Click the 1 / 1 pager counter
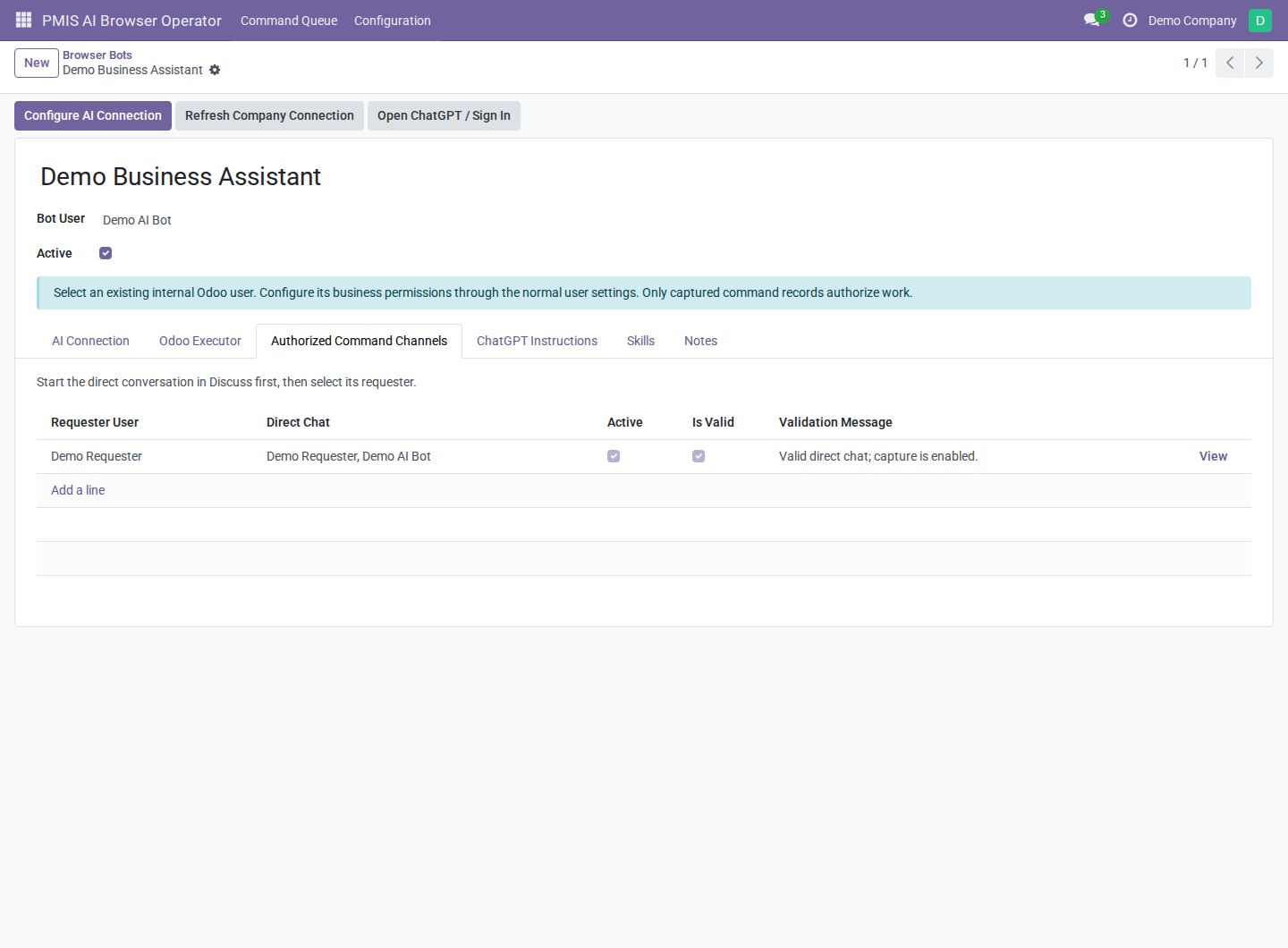Screen dimensions: 1288x948 1195,63
